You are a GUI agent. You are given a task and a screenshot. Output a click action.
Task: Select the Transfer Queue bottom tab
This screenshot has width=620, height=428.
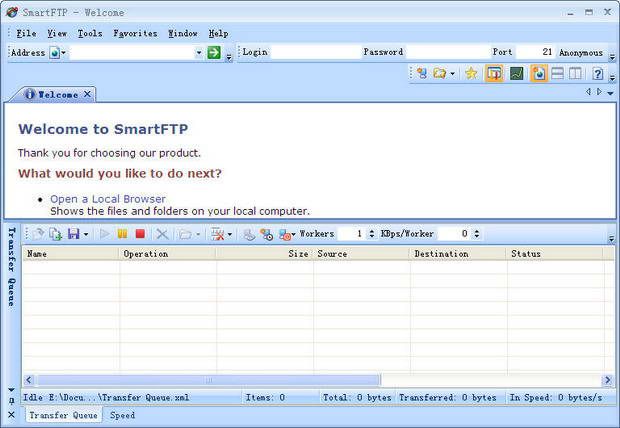[63, 415]
